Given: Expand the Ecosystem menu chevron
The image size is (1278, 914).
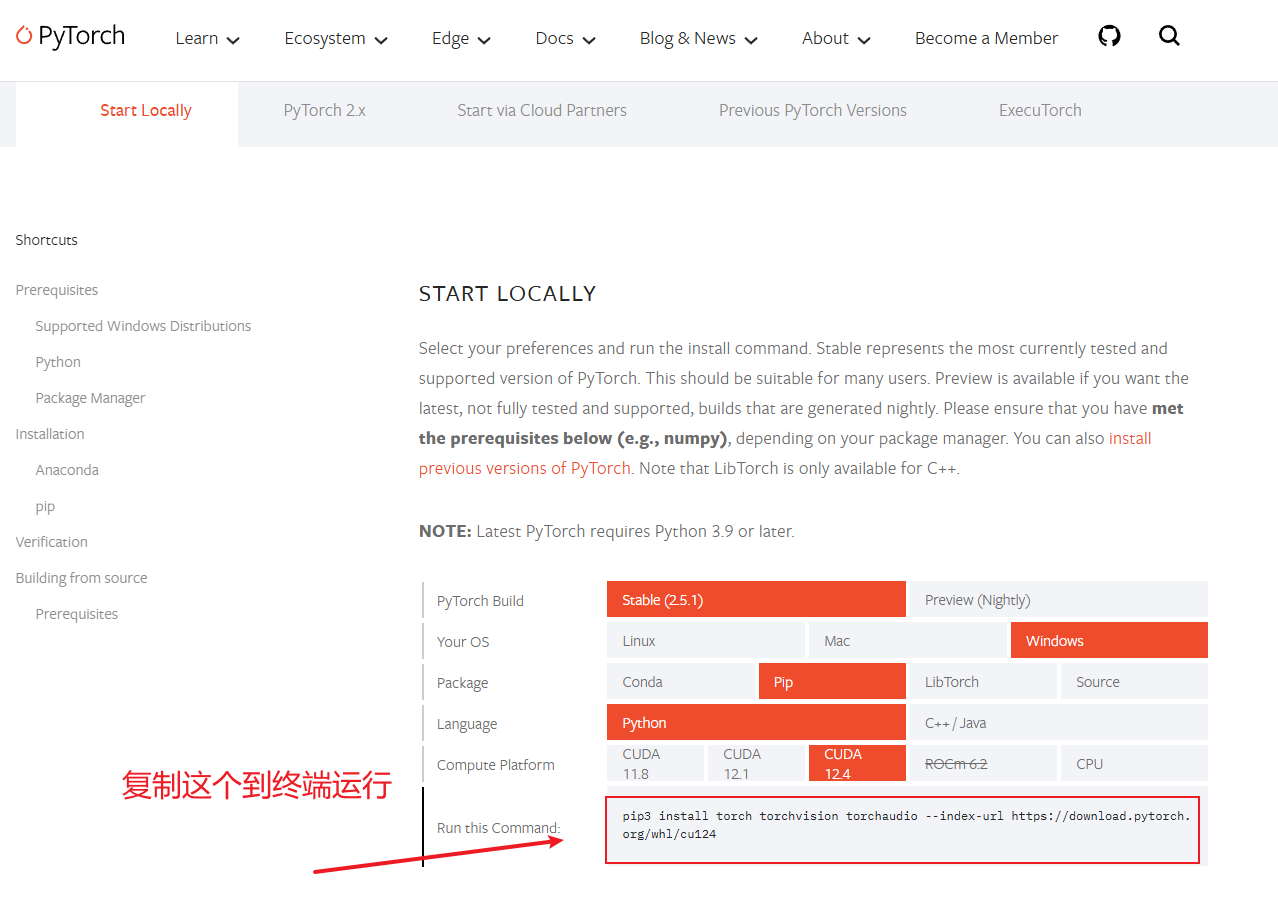Looking at the screenshot, I should [381, 40].
